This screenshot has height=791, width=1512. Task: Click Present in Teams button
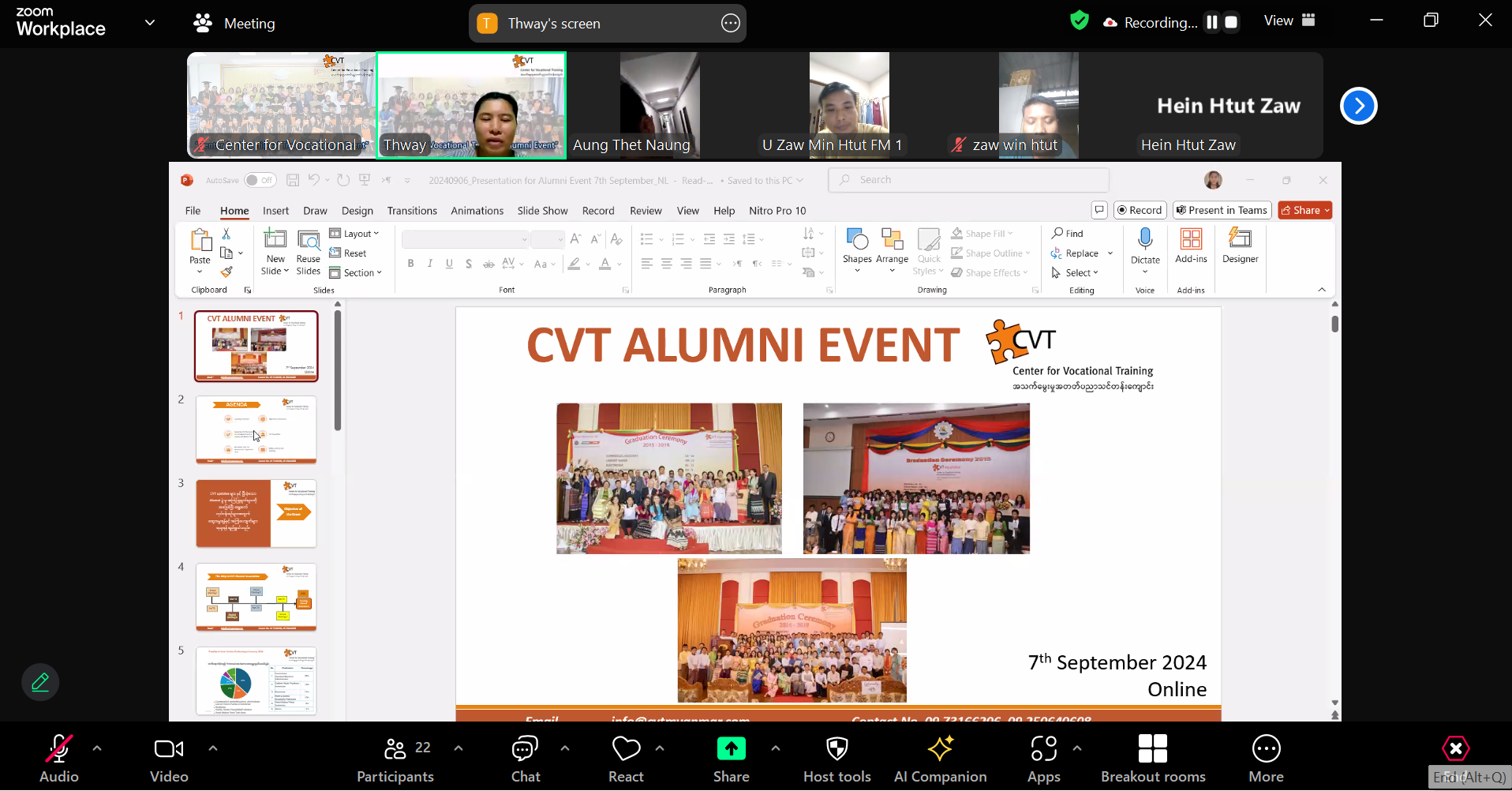1222,210
